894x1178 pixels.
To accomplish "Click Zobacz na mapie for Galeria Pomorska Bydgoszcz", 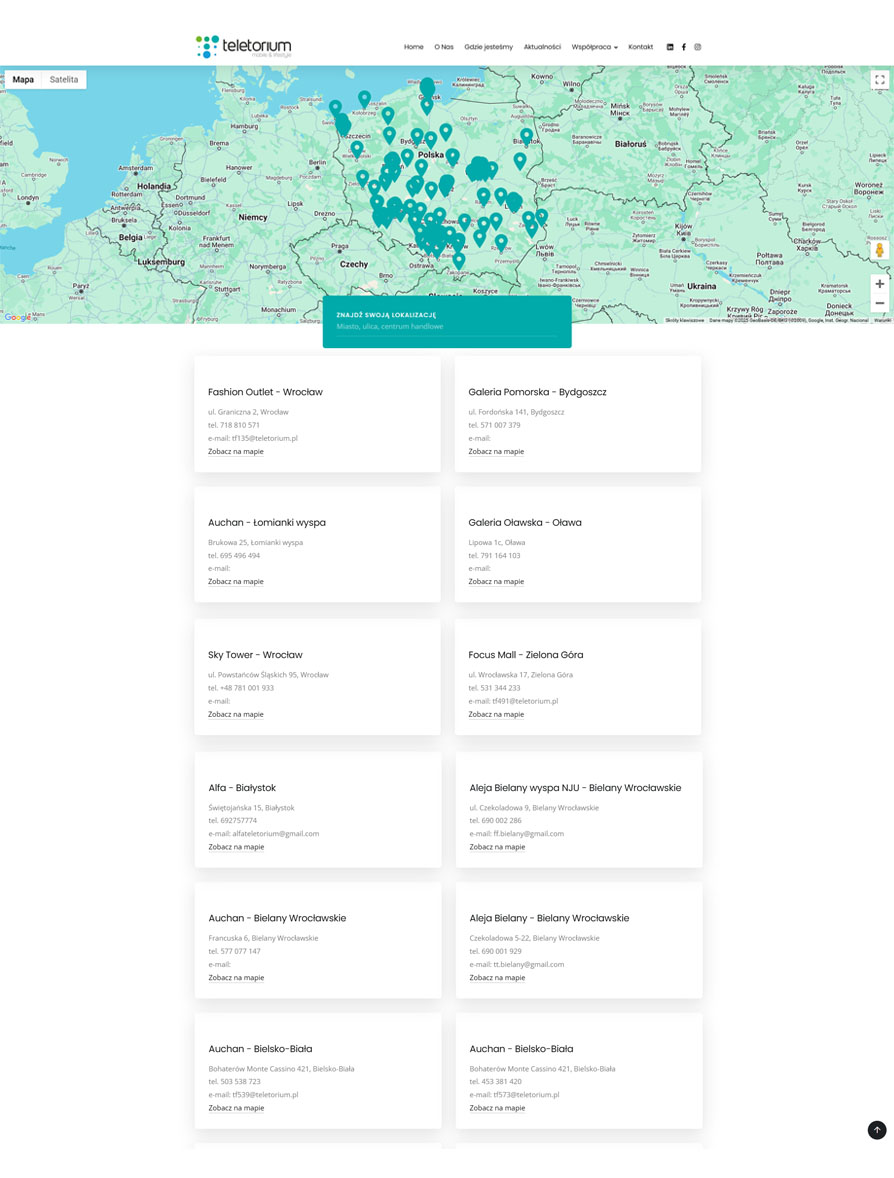I will pyautogui.click(x=496, y=452).
